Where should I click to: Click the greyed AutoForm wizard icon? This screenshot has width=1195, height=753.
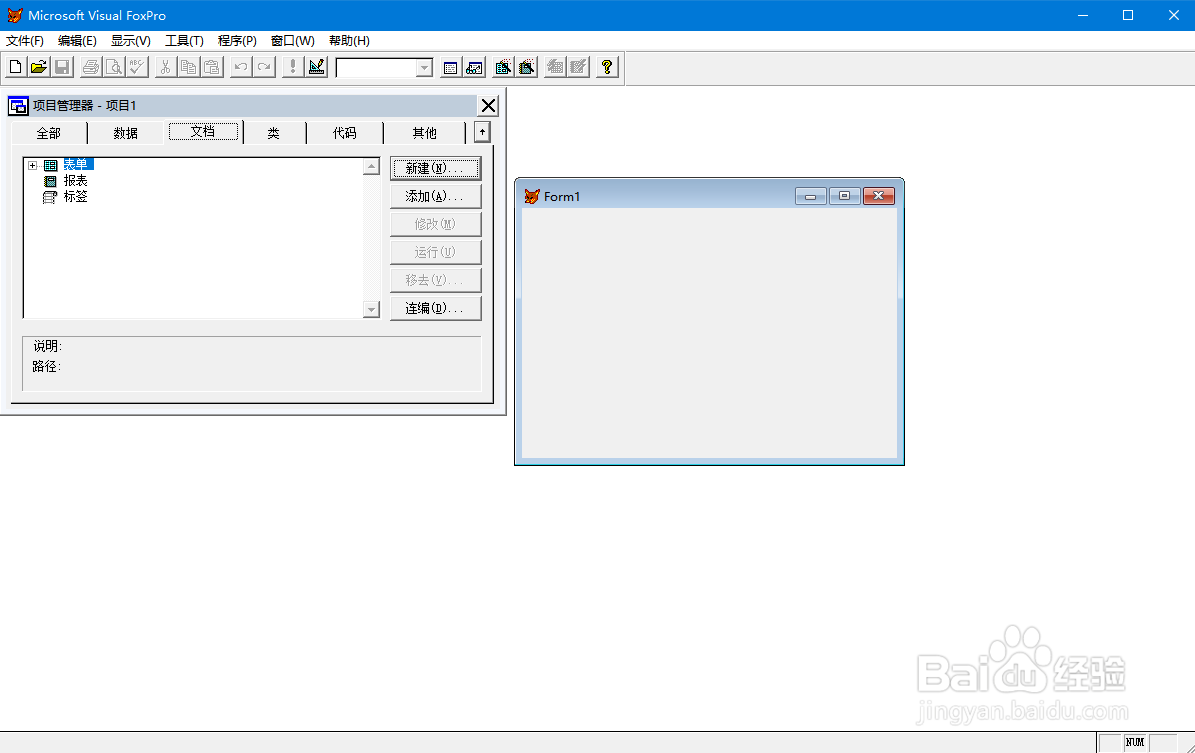click(556, 67)
